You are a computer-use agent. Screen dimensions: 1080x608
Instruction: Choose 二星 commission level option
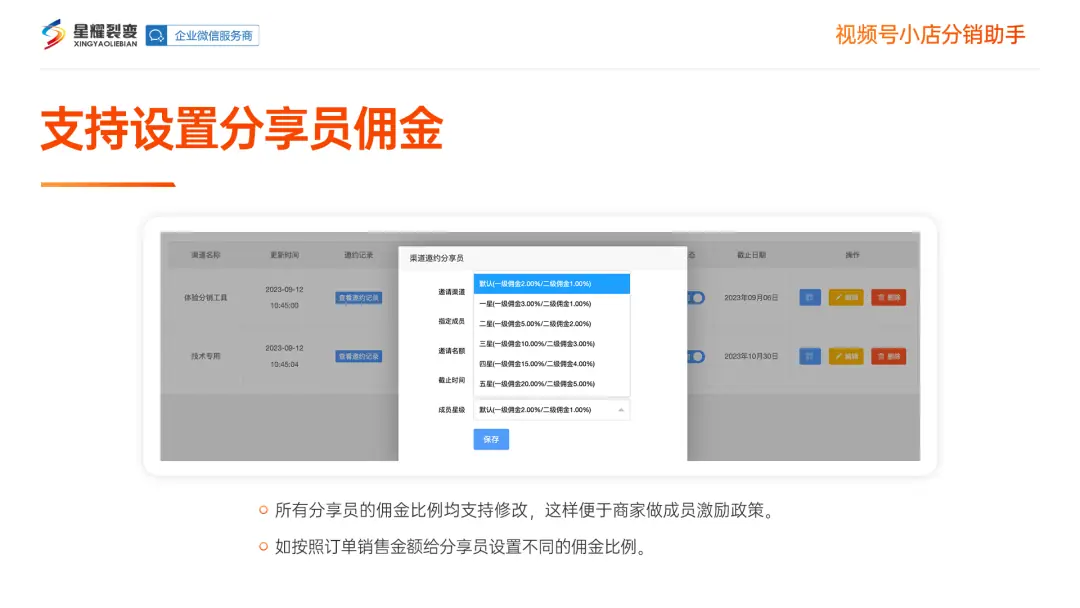(552, 324)
